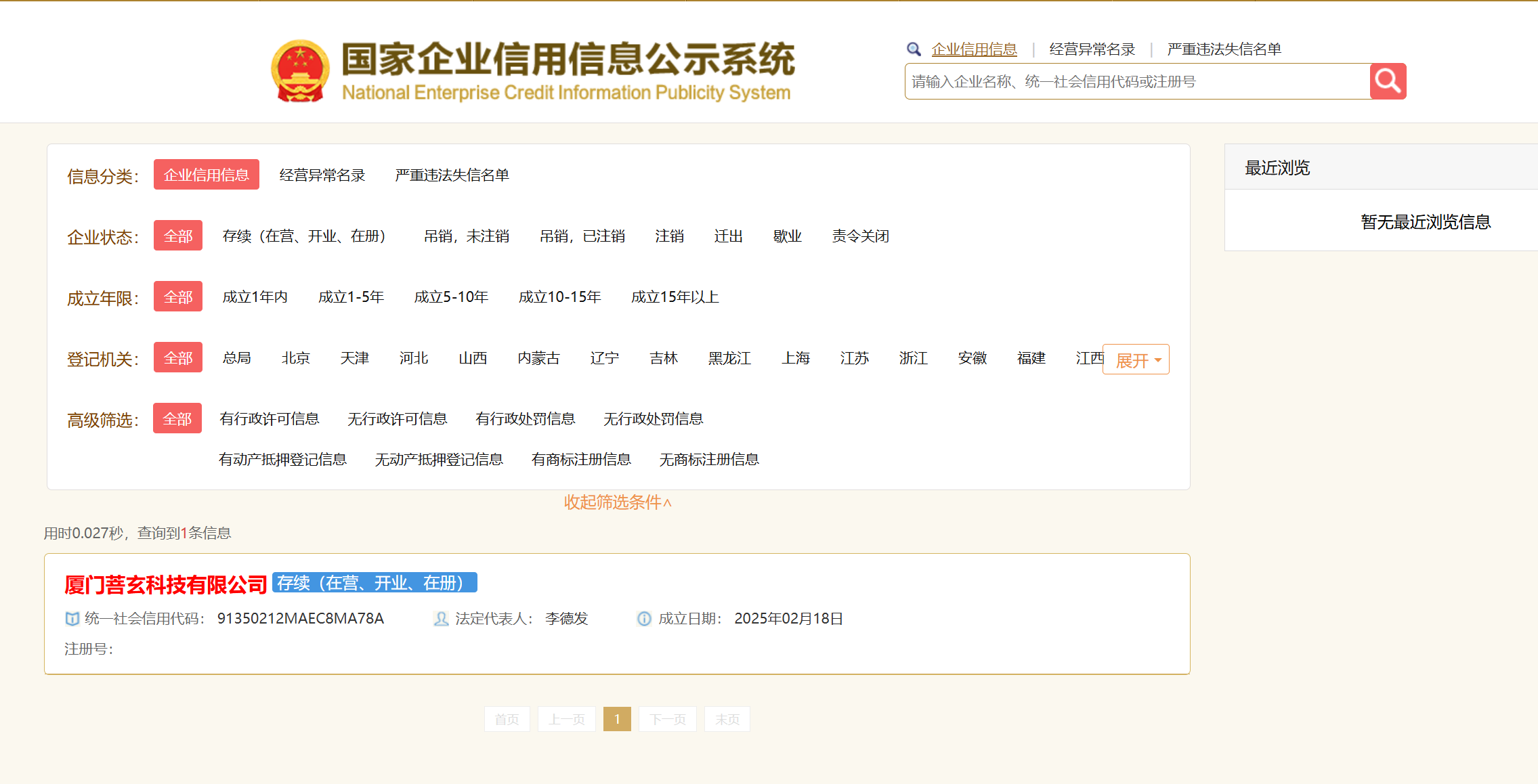This screenshot has width=1538, height=784.
Task: Select 注销 enterprise status filter
Action: pyautogui.click(x=669, y=236)
